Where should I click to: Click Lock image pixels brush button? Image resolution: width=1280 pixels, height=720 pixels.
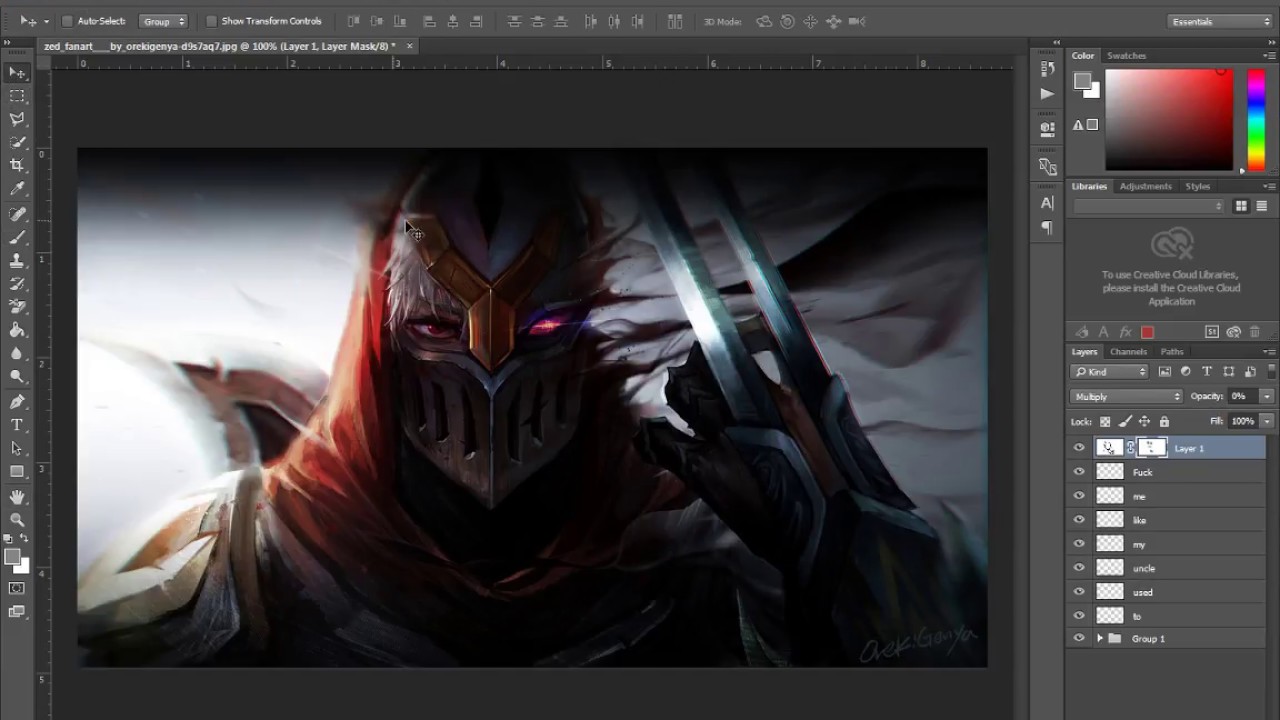tap(1125, 421)
